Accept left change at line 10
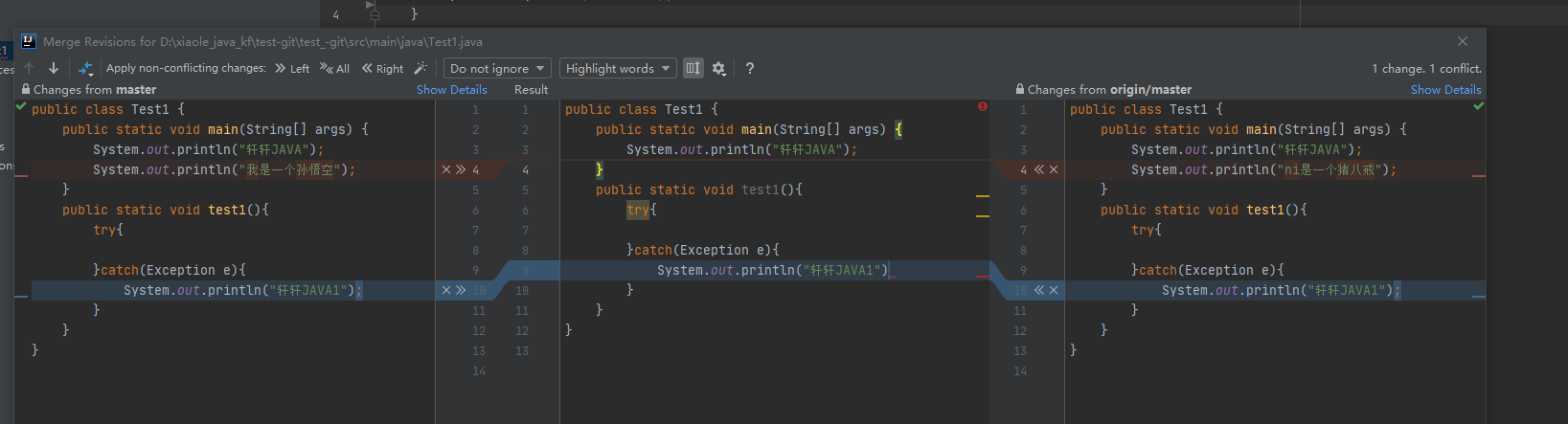 pyautogui.click(x=461, y=290)
